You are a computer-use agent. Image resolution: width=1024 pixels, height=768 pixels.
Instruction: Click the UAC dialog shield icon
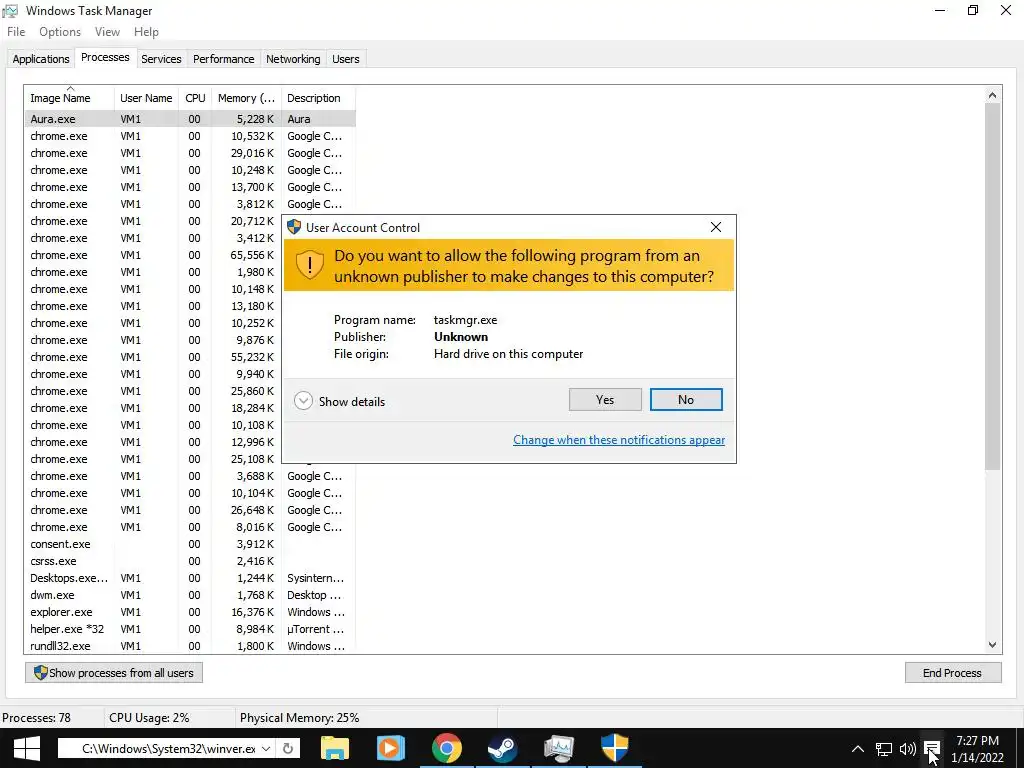click(294, 227)
